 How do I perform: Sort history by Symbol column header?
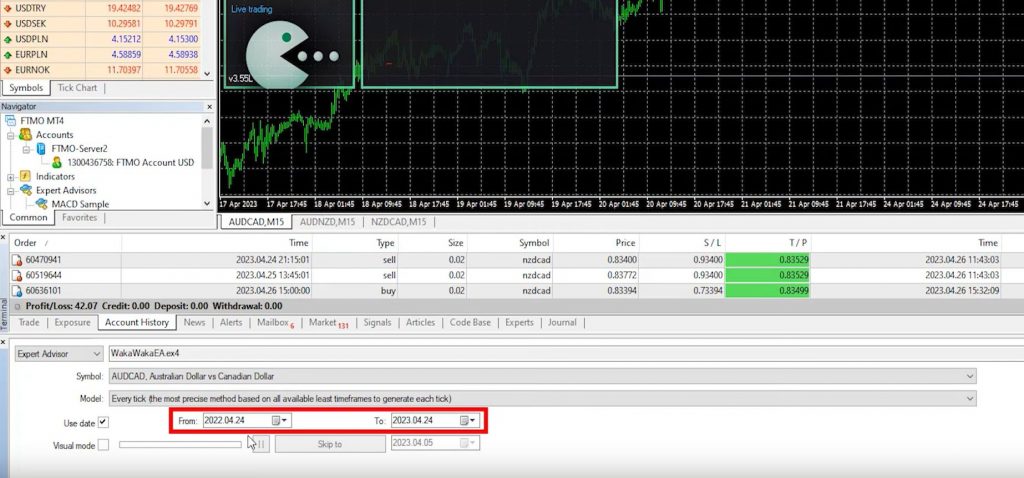click(x=510, y=243)
